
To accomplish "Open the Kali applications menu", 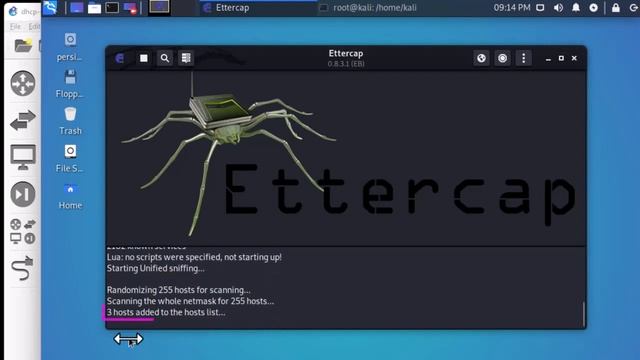I will (x=50, y=7).
